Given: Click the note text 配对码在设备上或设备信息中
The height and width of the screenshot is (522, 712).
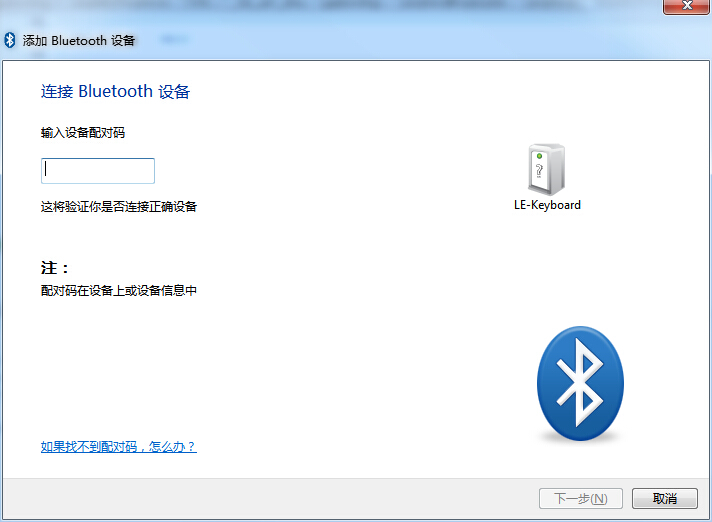Looking at the screenshot, I should point(119,291).
